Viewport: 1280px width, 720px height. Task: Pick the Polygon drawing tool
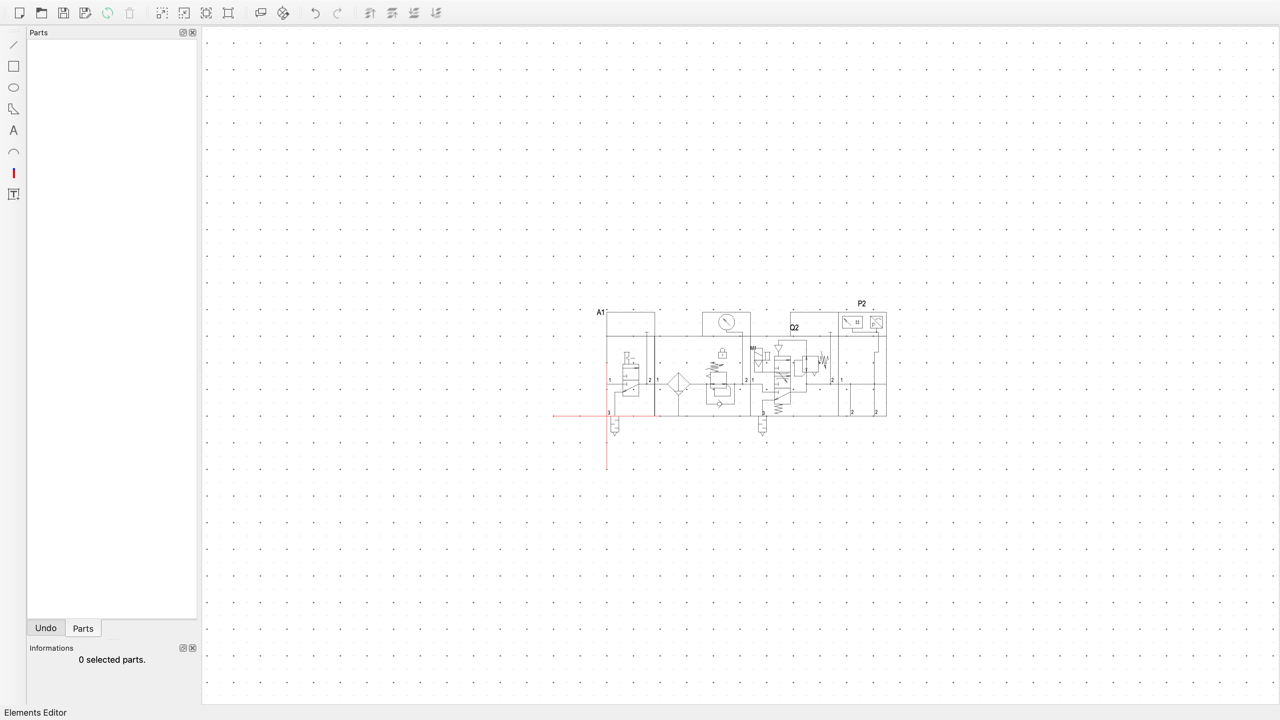point(14,109)
